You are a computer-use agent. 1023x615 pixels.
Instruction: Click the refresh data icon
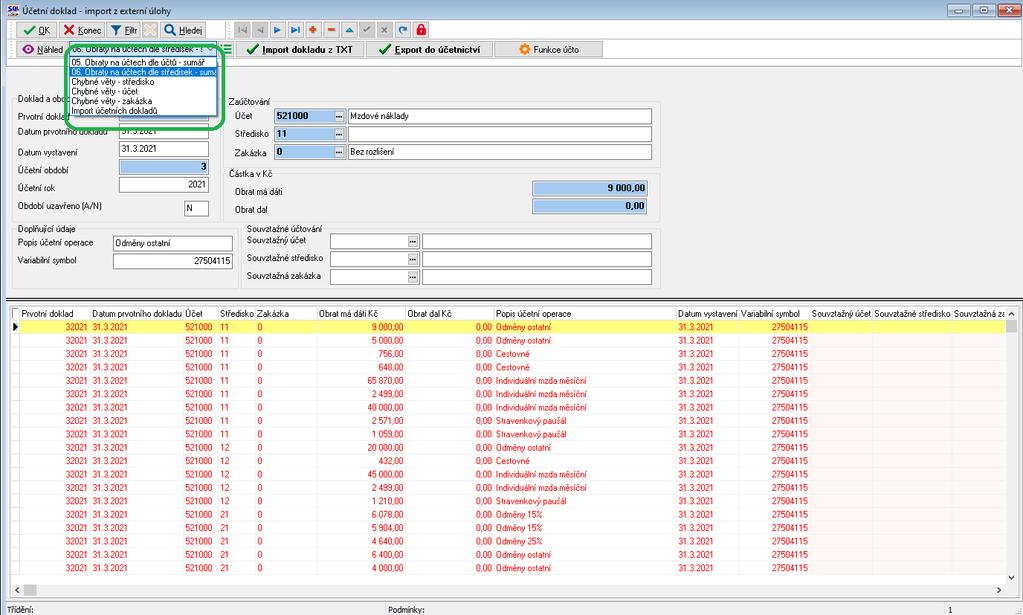click(x=403, y=30)
